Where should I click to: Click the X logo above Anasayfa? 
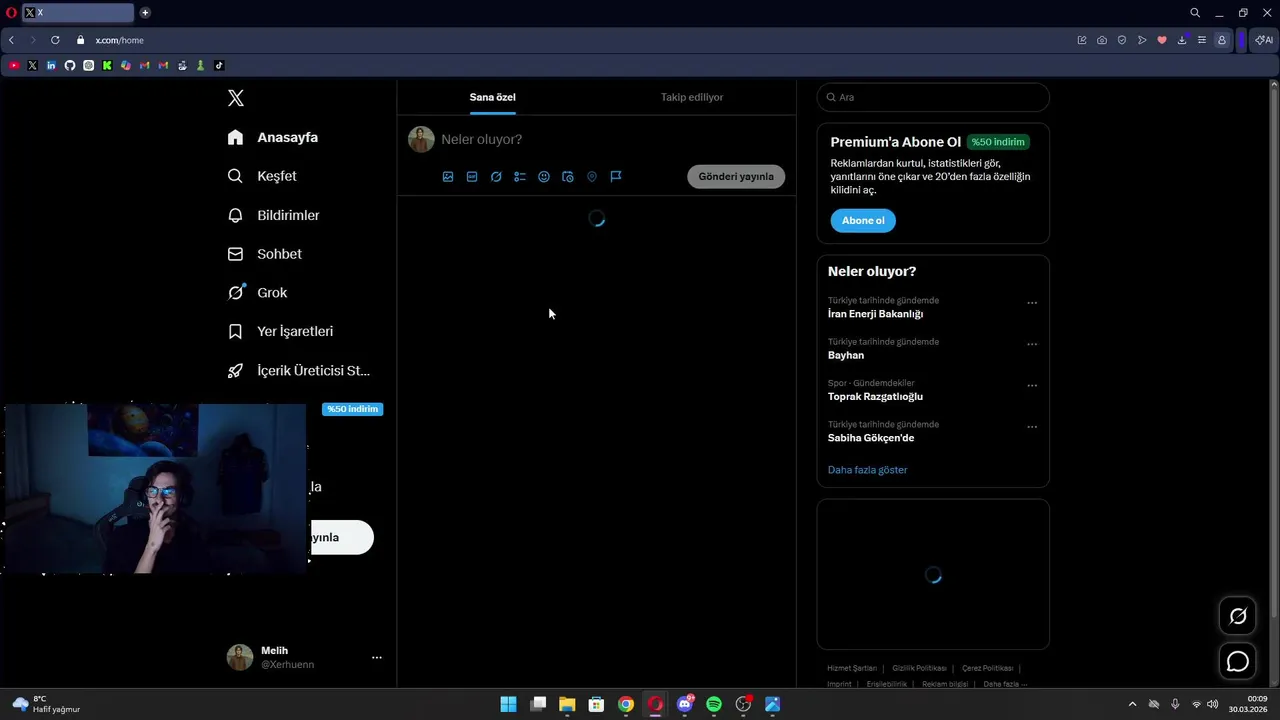pyautogui.click(x=236, y=98)
